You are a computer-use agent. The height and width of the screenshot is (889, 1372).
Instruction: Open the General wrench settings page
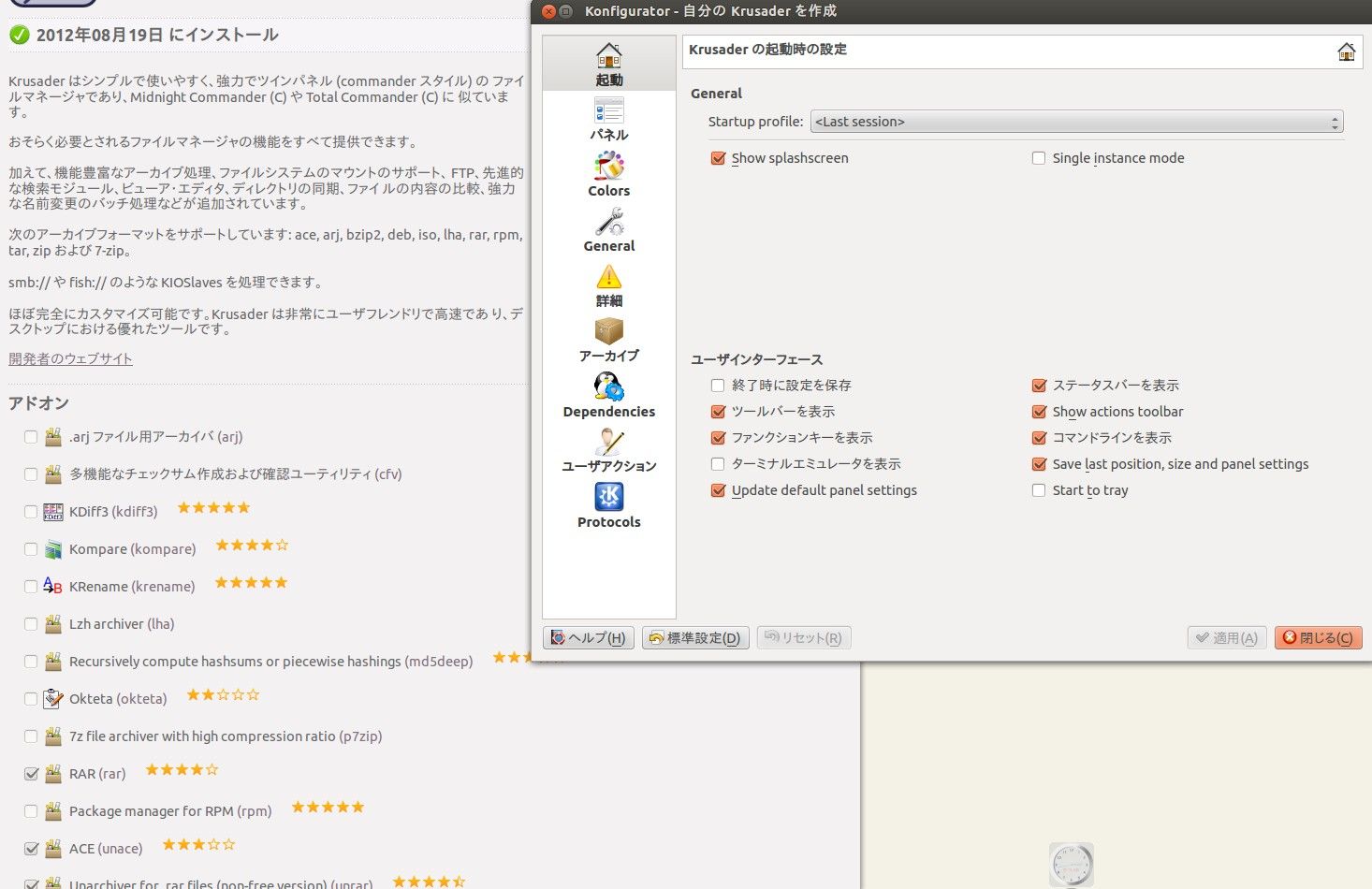[609, 230]
